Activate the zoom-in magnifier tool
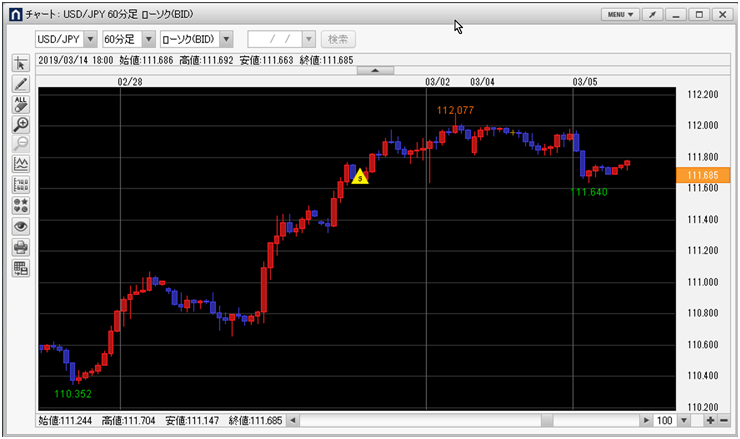The image size is (740, 439). [20, 125]
